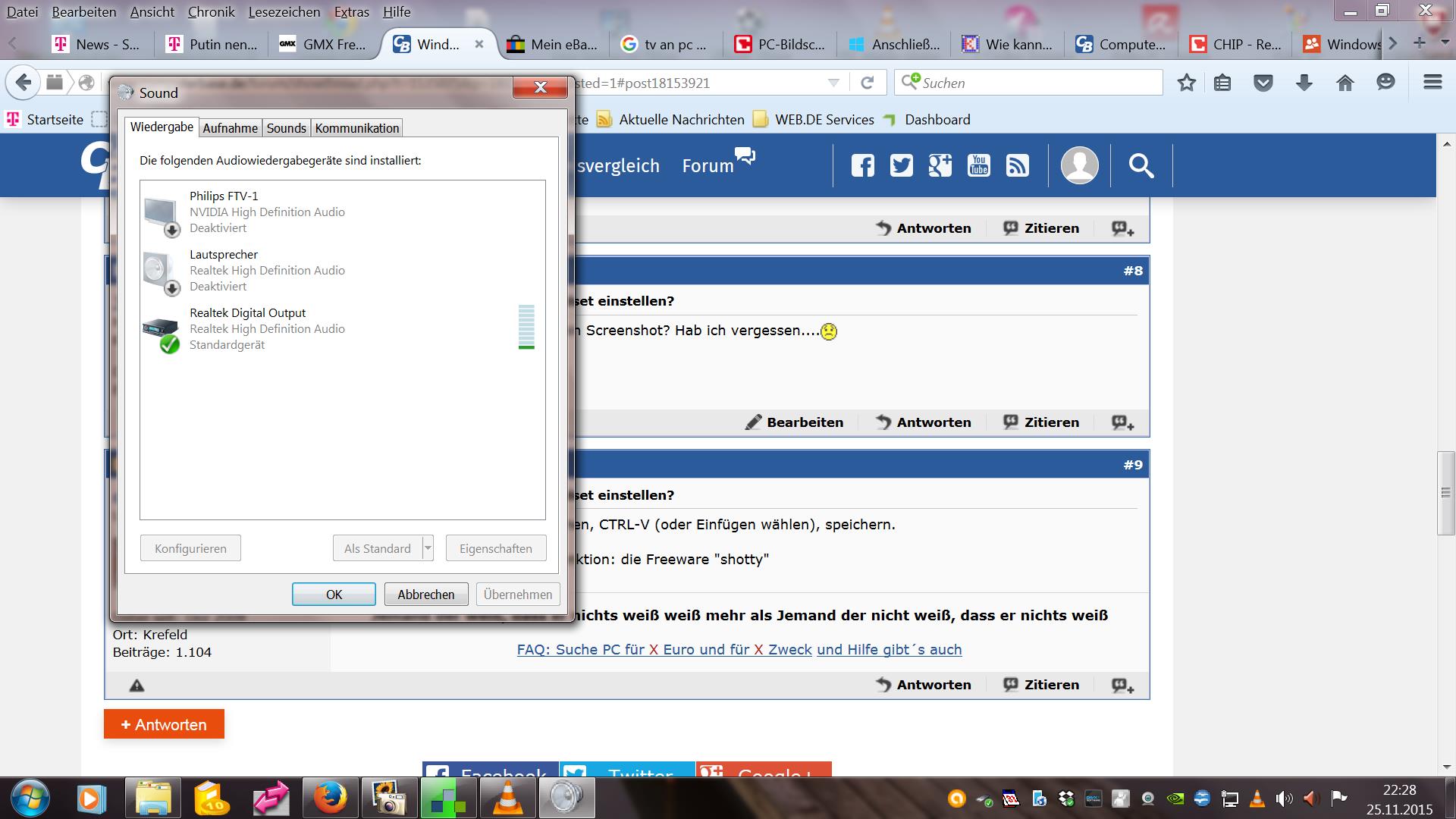Open VLC from the taskbar
1456x819 pixels.
(x=507, y=799)
